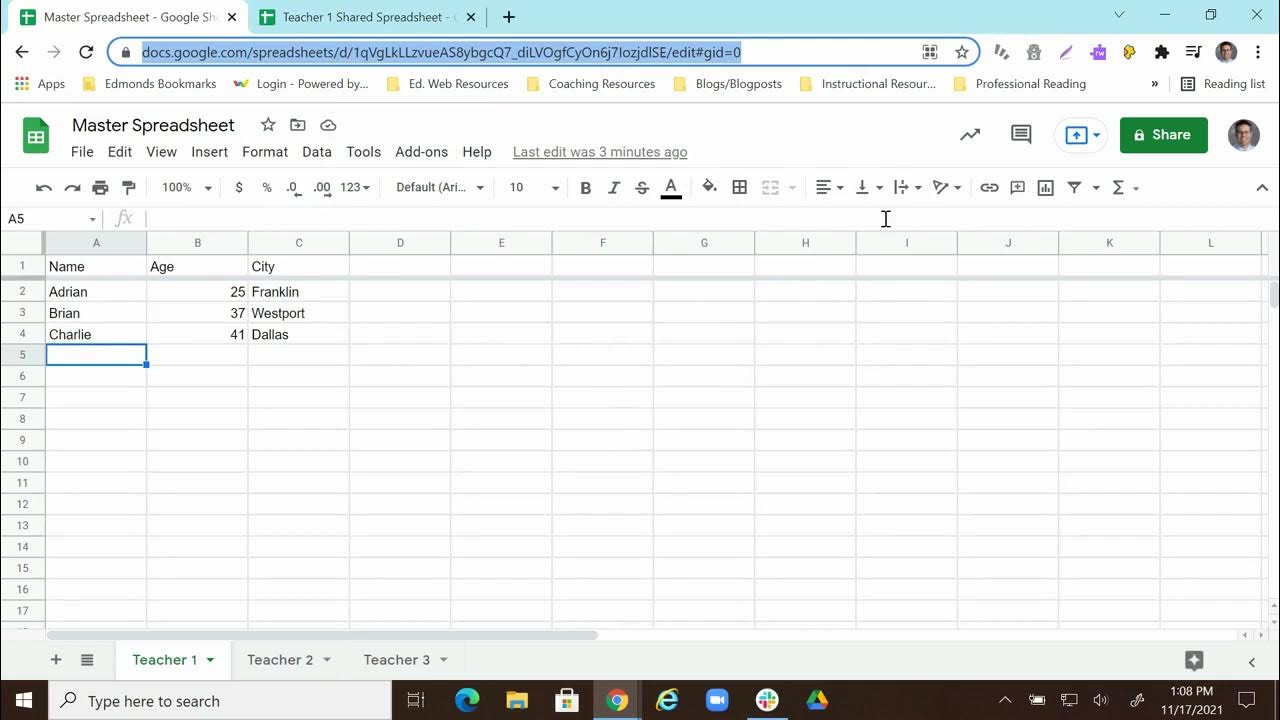Open more number formats 123 dropdown
This screenshot has width=1280, height=720.
[x=355, y=187]
